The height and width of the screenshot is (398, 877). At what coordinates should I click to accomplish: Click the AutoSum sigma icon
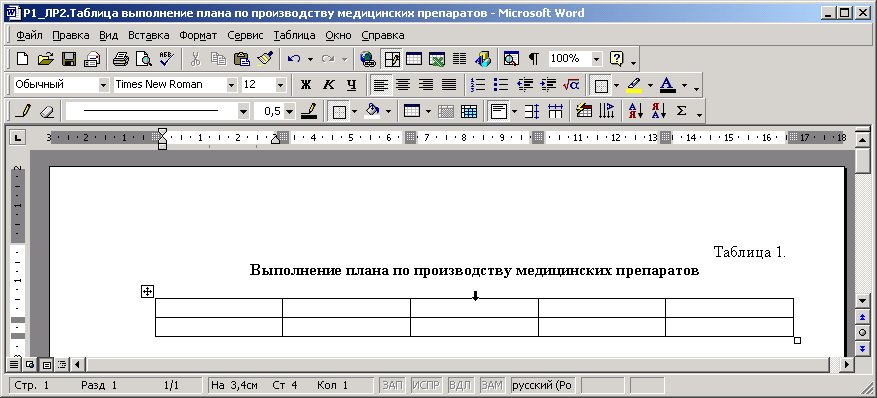pyautogui.click(x=681, y=111)
